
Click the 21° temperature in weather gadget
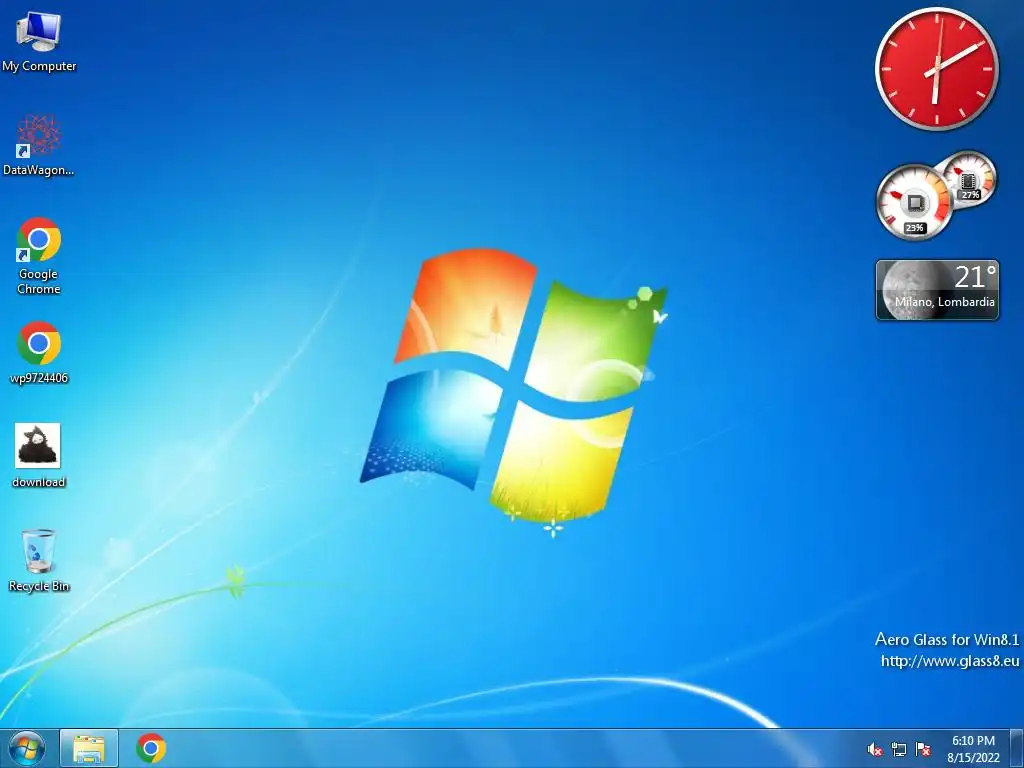[976, 277]
